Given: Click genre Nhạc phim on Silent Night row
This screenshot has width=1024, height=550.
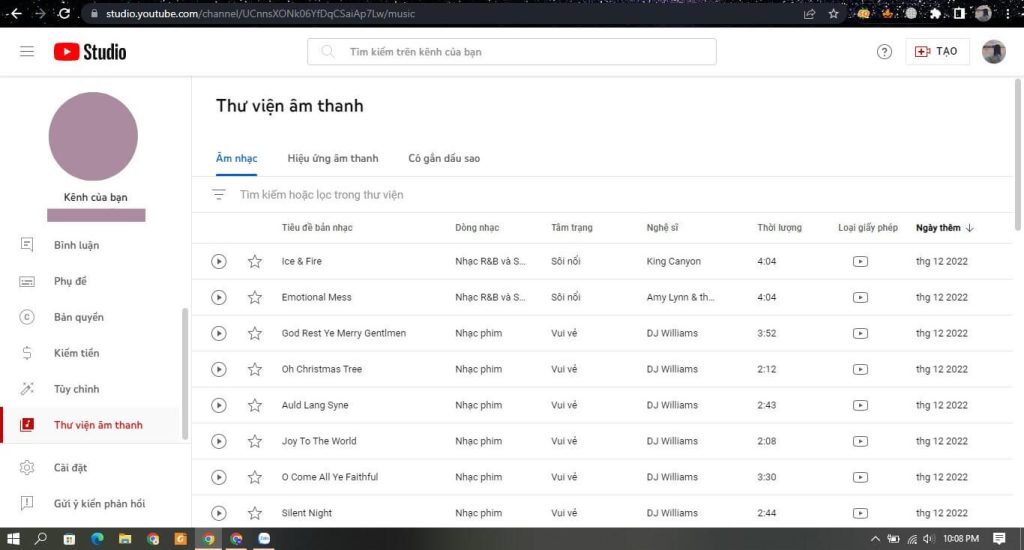Looking at the screenshot, I should (479, 513).
